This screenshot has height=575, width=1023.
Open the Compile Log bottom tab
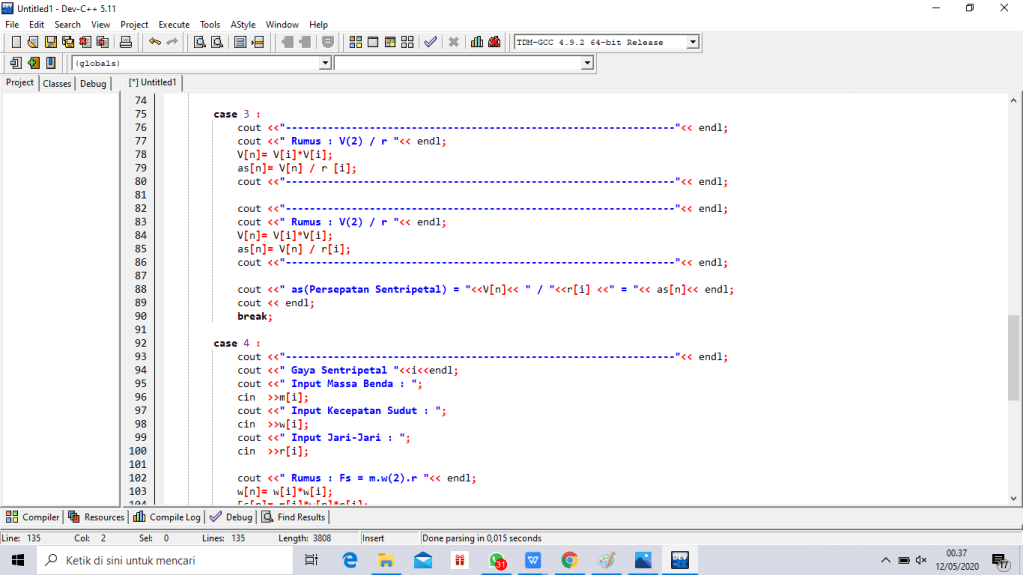click(x=168, y=517)
